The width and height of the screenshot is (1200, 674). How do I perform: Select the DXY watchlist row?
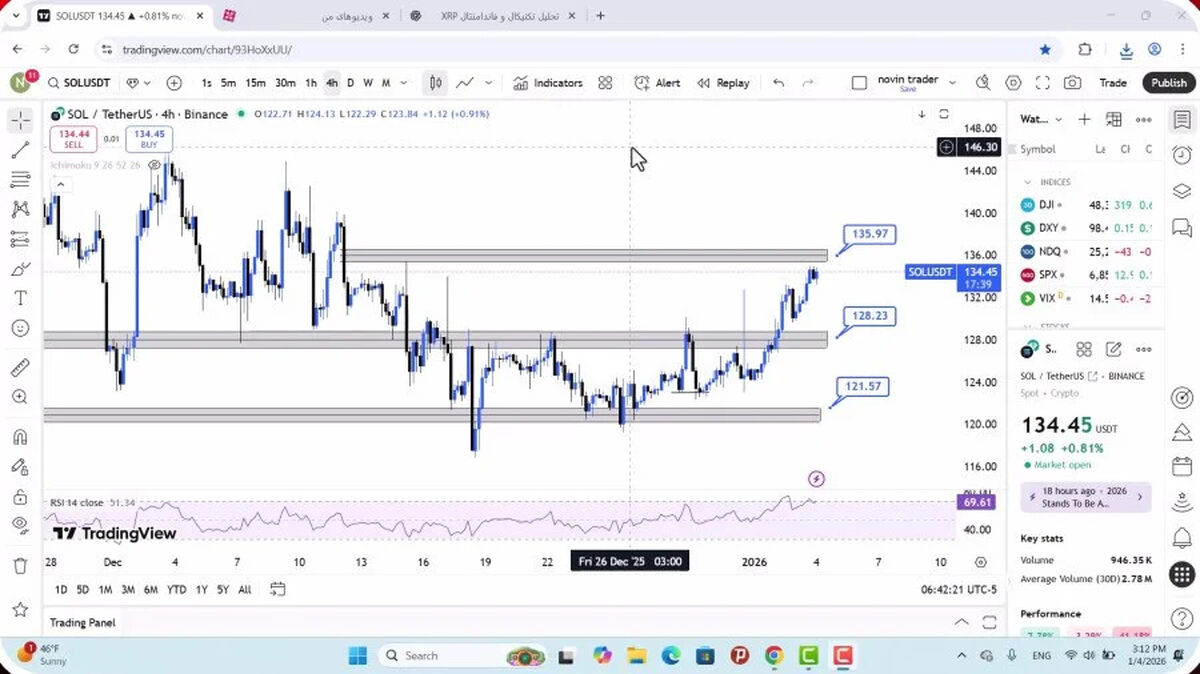click(1087, 227)
